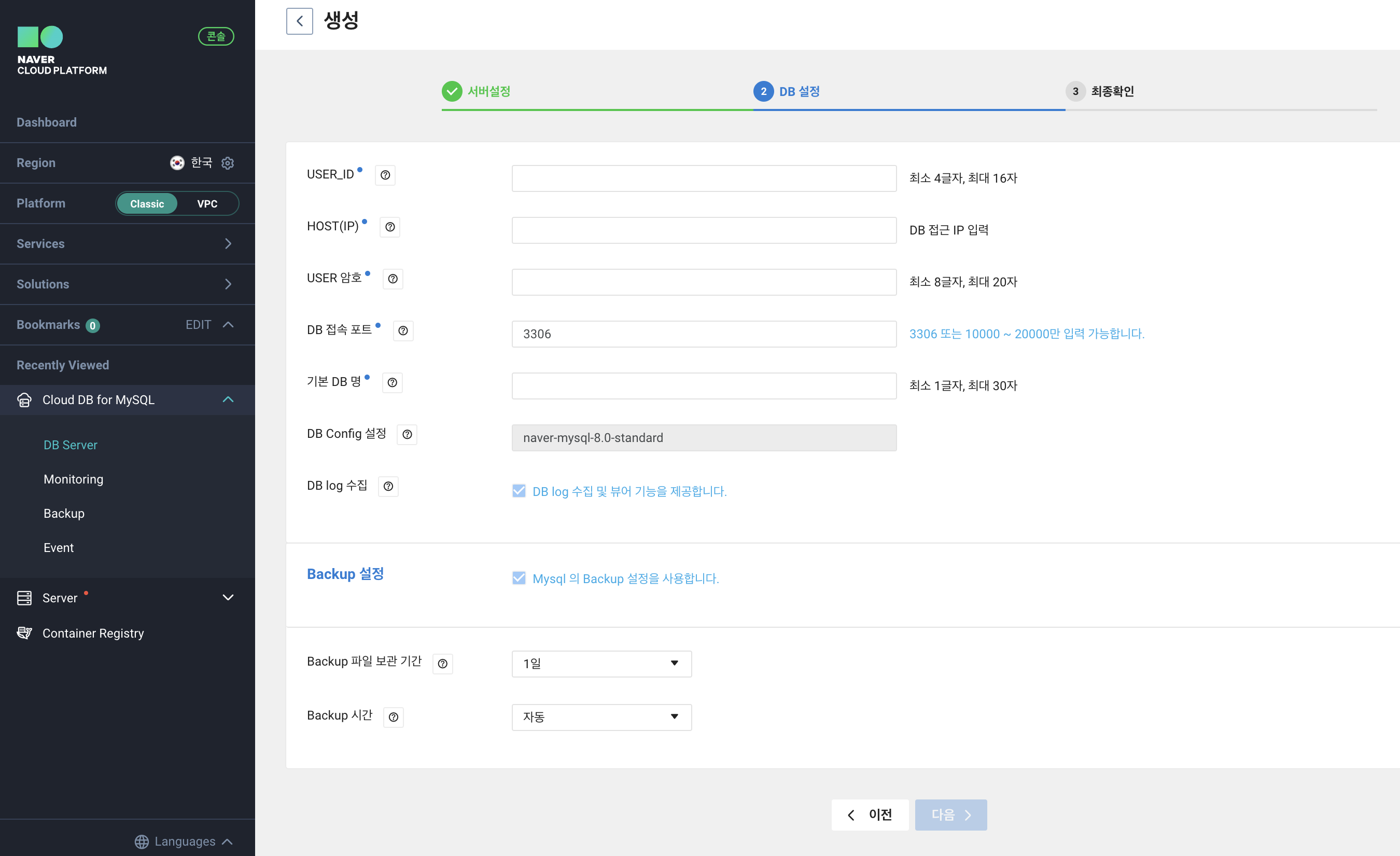
Task: Click the Region settings gear icon
Action: 228,163
